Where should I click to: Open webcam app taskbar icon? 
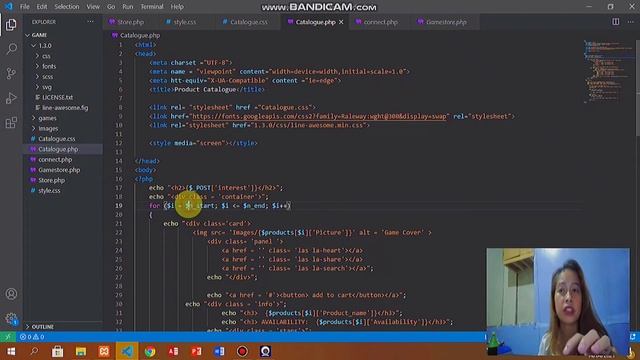[265, 351]
